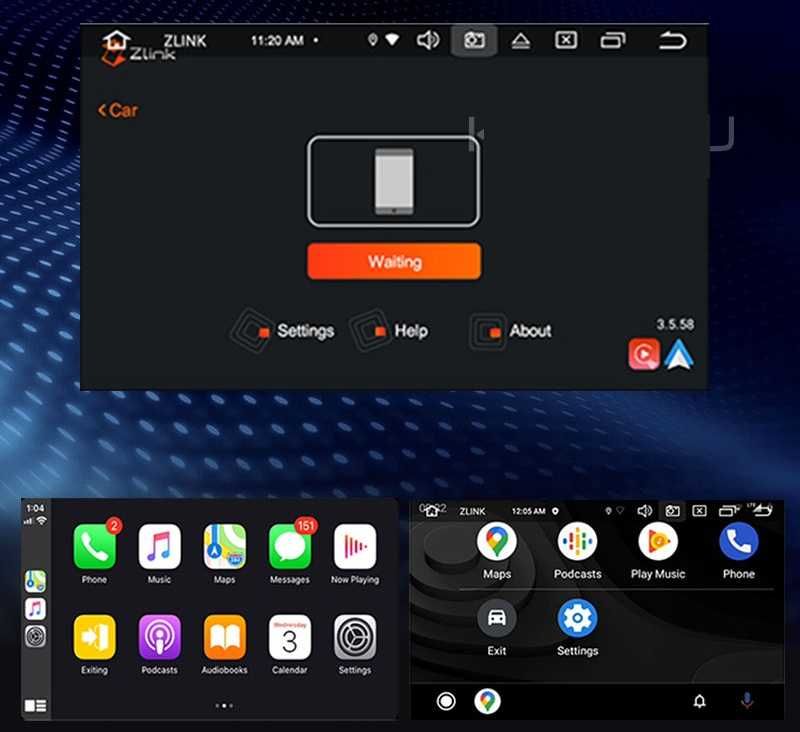
Task: Tap the eject triangle icon in Zlink bar
Action: click(520, 41)
